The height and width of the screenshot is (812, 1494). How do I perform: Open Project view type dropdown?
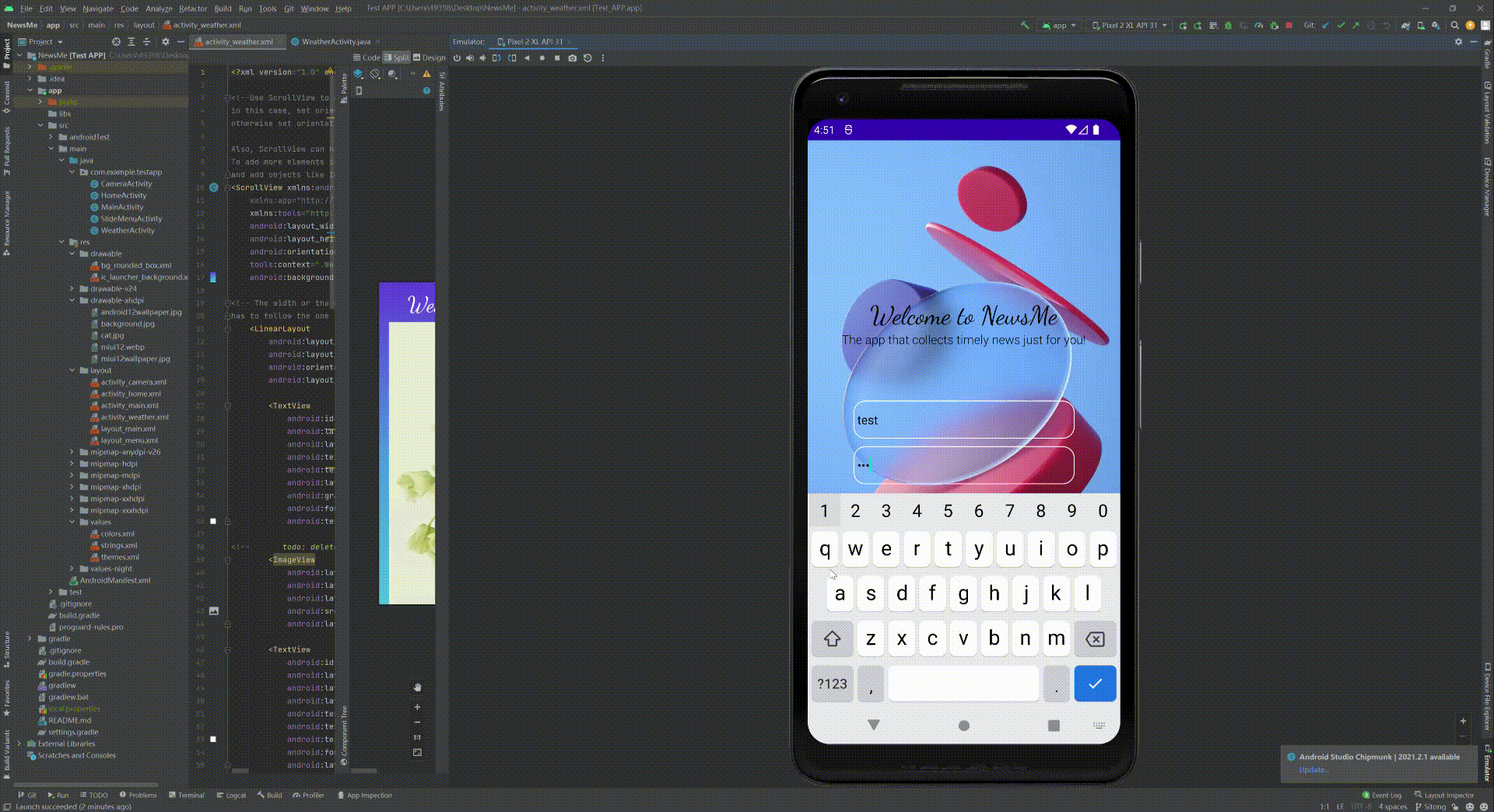40,42
